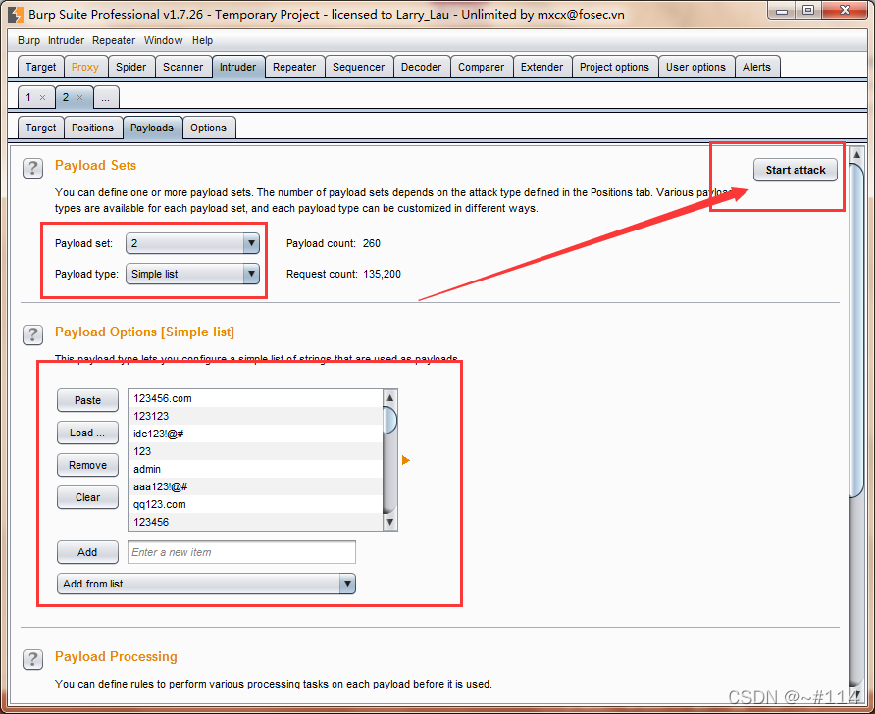The height and width of the screenshot is (714, 875).
Task: Open new attack tab with ellipsis
Action: click(x=106, y=98)
